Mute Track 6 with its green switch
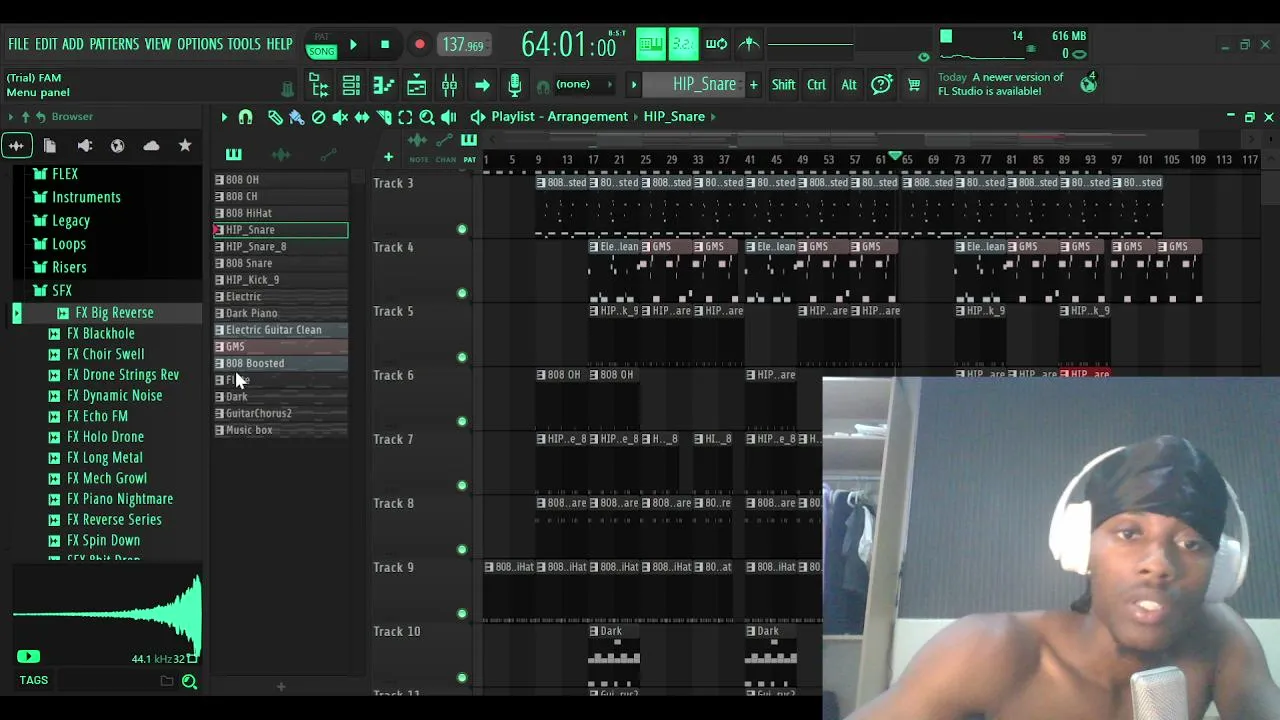The height and width of the screenshot is (720, 1280). [x=462, y=421]
